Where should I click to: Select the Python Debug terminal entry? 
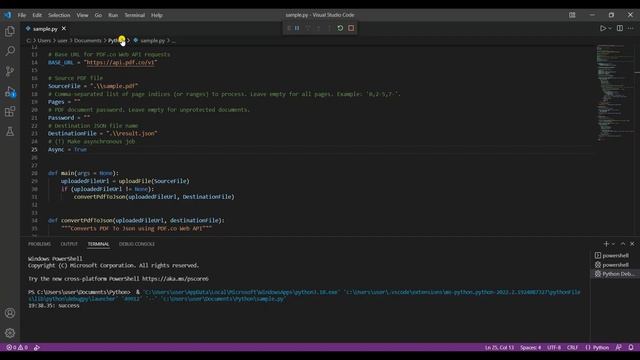615,274
